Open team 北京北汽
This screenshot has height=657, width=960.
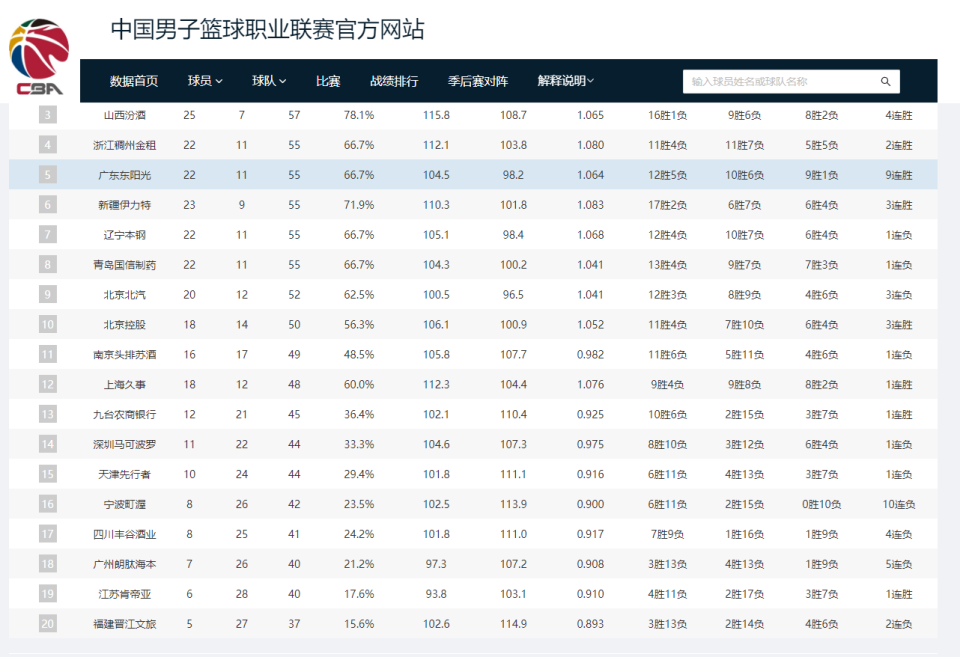pyautogui.click(x=125, y=295)
